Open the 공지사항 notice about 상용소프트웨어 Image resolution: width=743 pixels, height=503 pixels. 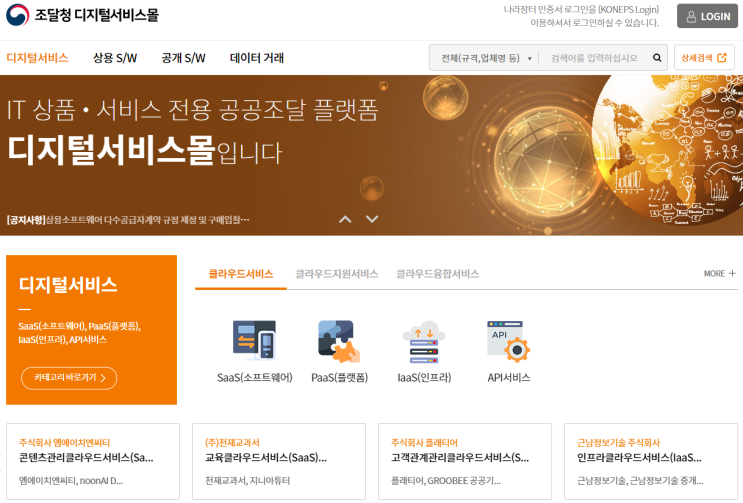[x=128, y=220]
